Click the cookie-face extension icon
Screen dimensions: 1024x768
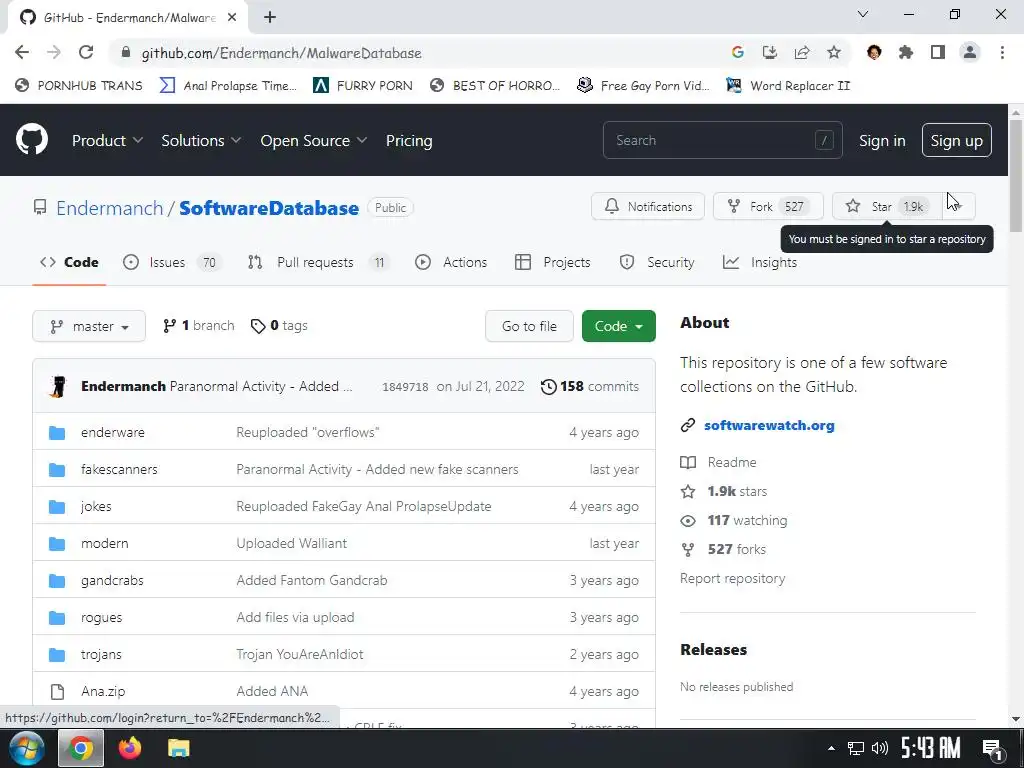874,52
